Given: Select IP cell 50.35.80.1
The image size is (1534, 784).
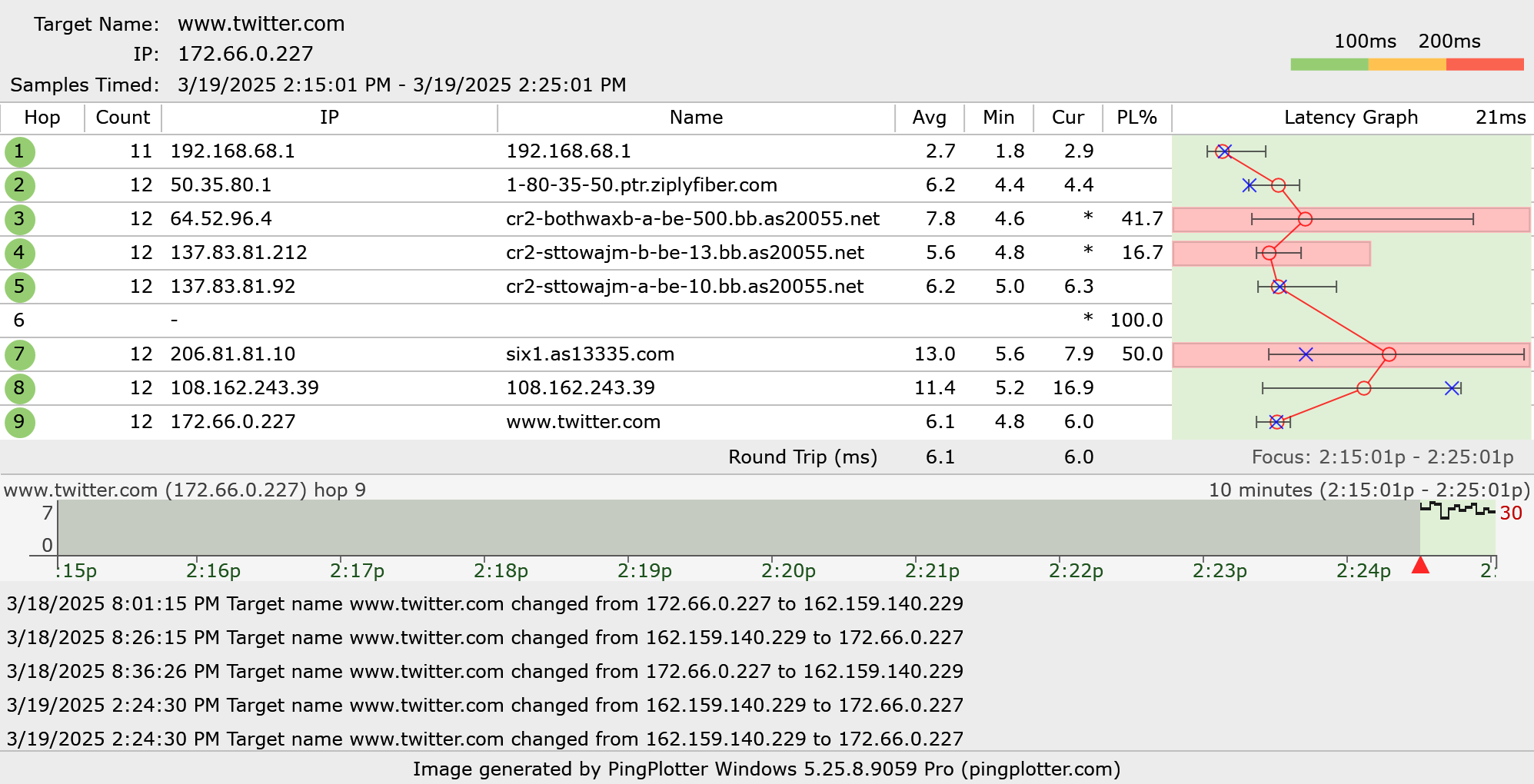Looking at the screenshot, I should pos(221,185).
